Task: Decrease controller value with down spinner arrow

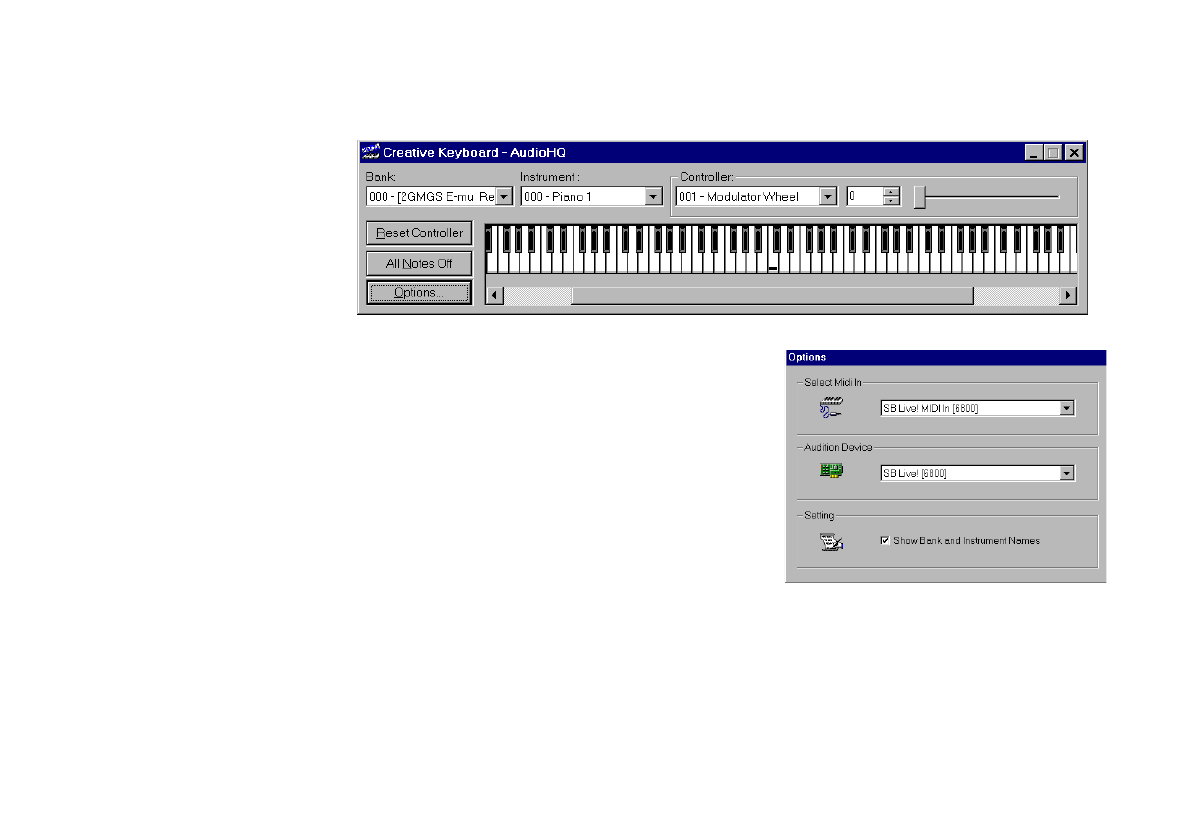Action: (x=891, y=201)
